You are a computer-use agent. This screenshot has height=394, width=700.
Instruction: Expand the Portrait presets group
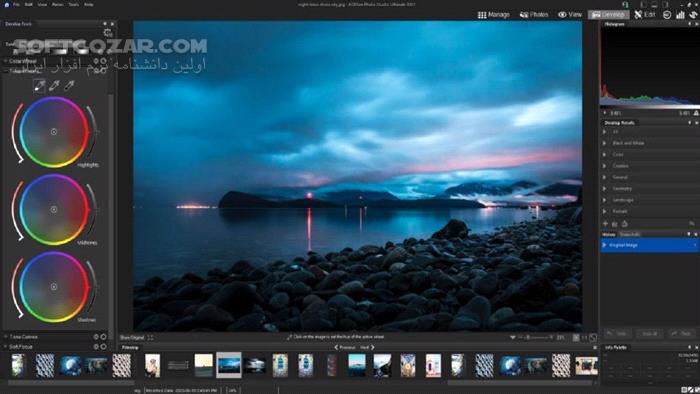[604, 211]
